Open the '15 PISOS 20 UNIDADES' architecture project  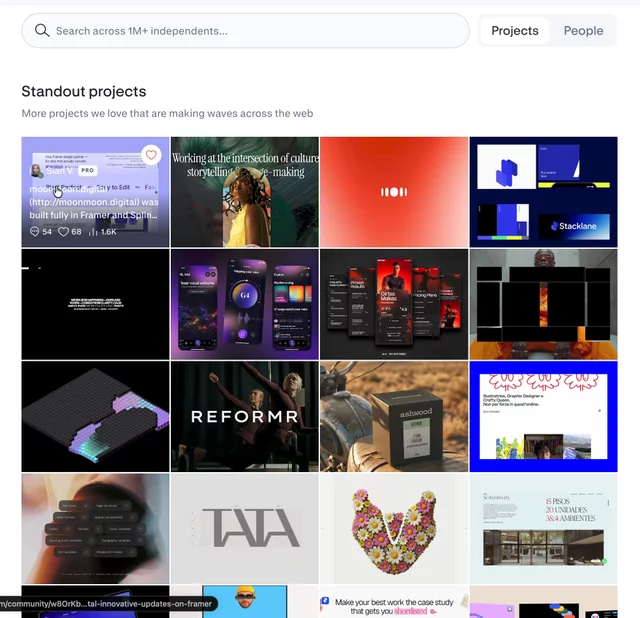[x=543, y=529]
